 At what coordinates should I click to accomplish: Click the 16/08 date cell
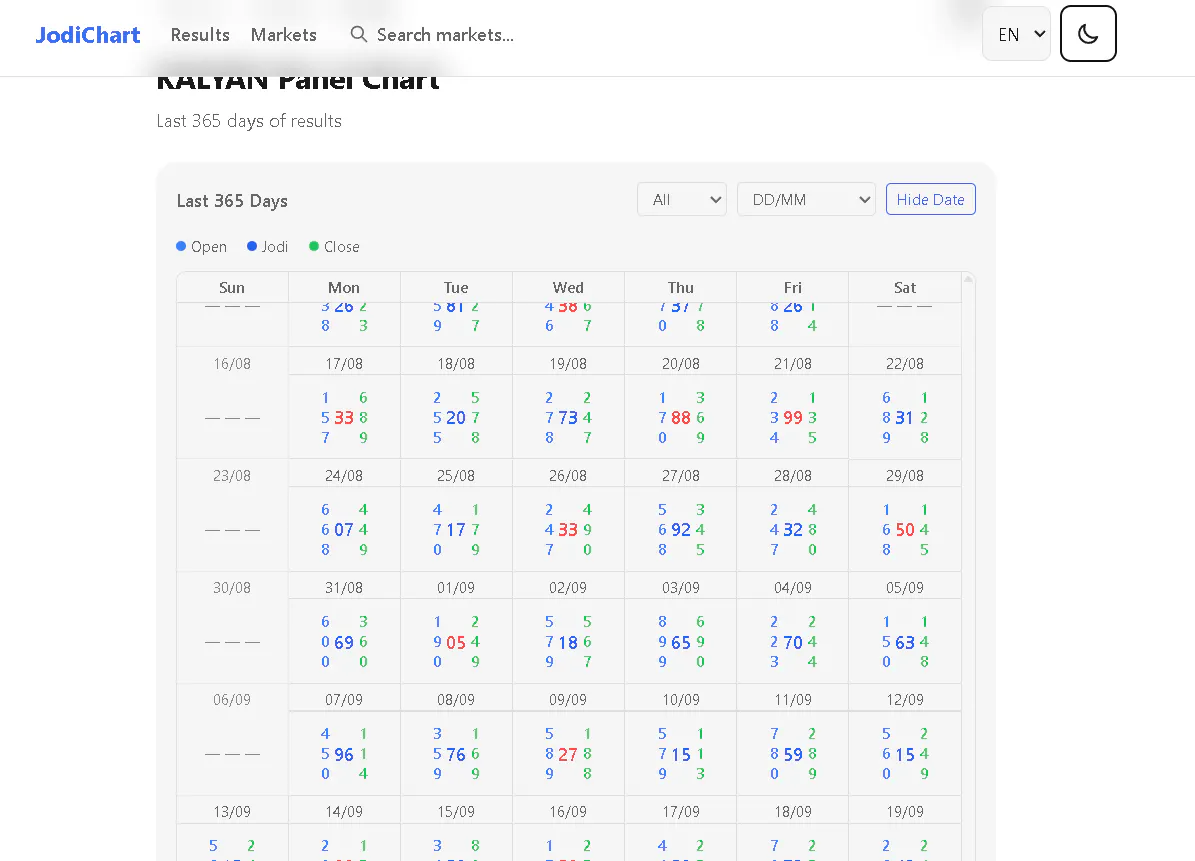pyautogui.click(x=232, y=364)
